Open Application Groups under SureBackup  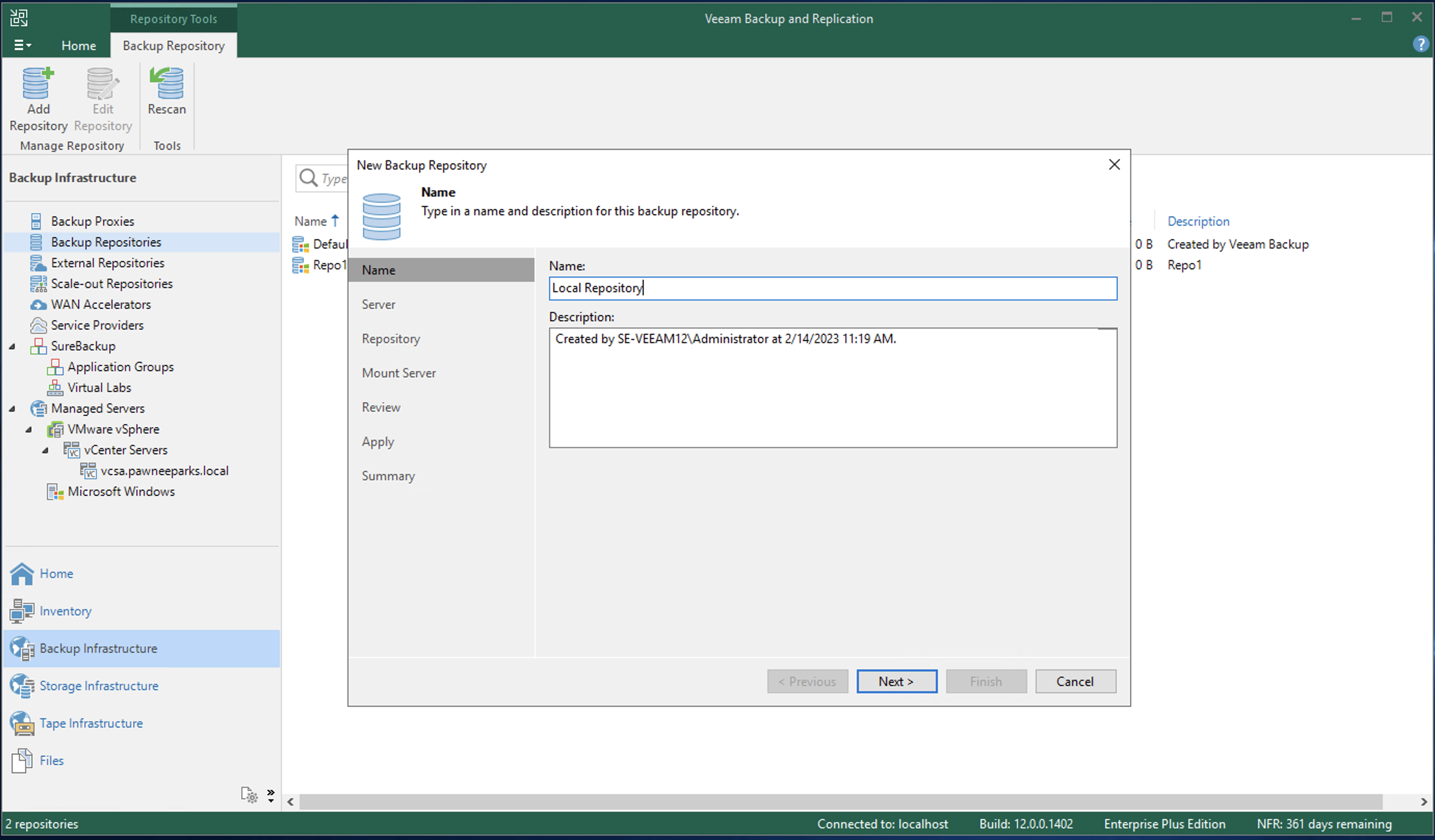click(121, 367)
